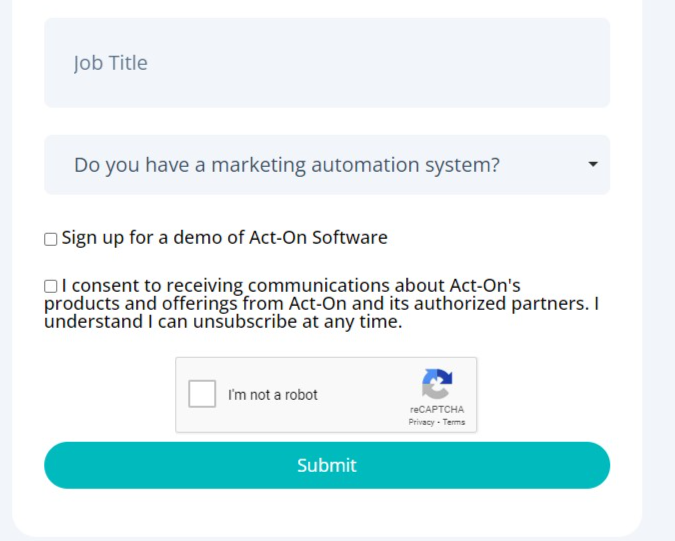Screen dimensions: 675x541
Task: Open the marketing automation system dropdown
Action: pos(326,165)
